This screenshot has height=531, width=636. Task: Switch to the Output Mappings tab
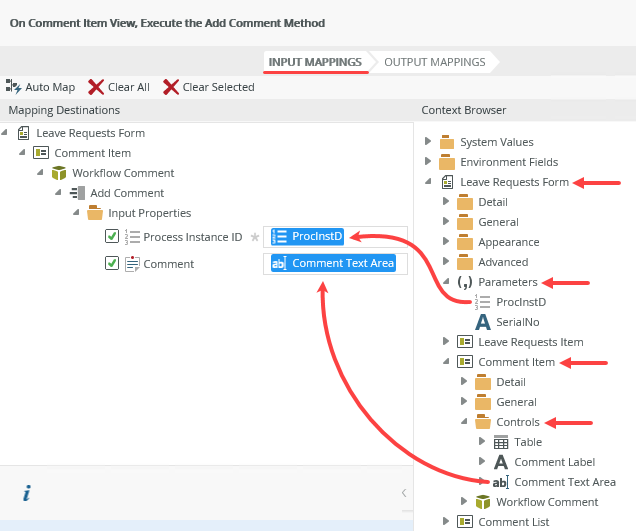pyautogui.click(x=434, y=62)
